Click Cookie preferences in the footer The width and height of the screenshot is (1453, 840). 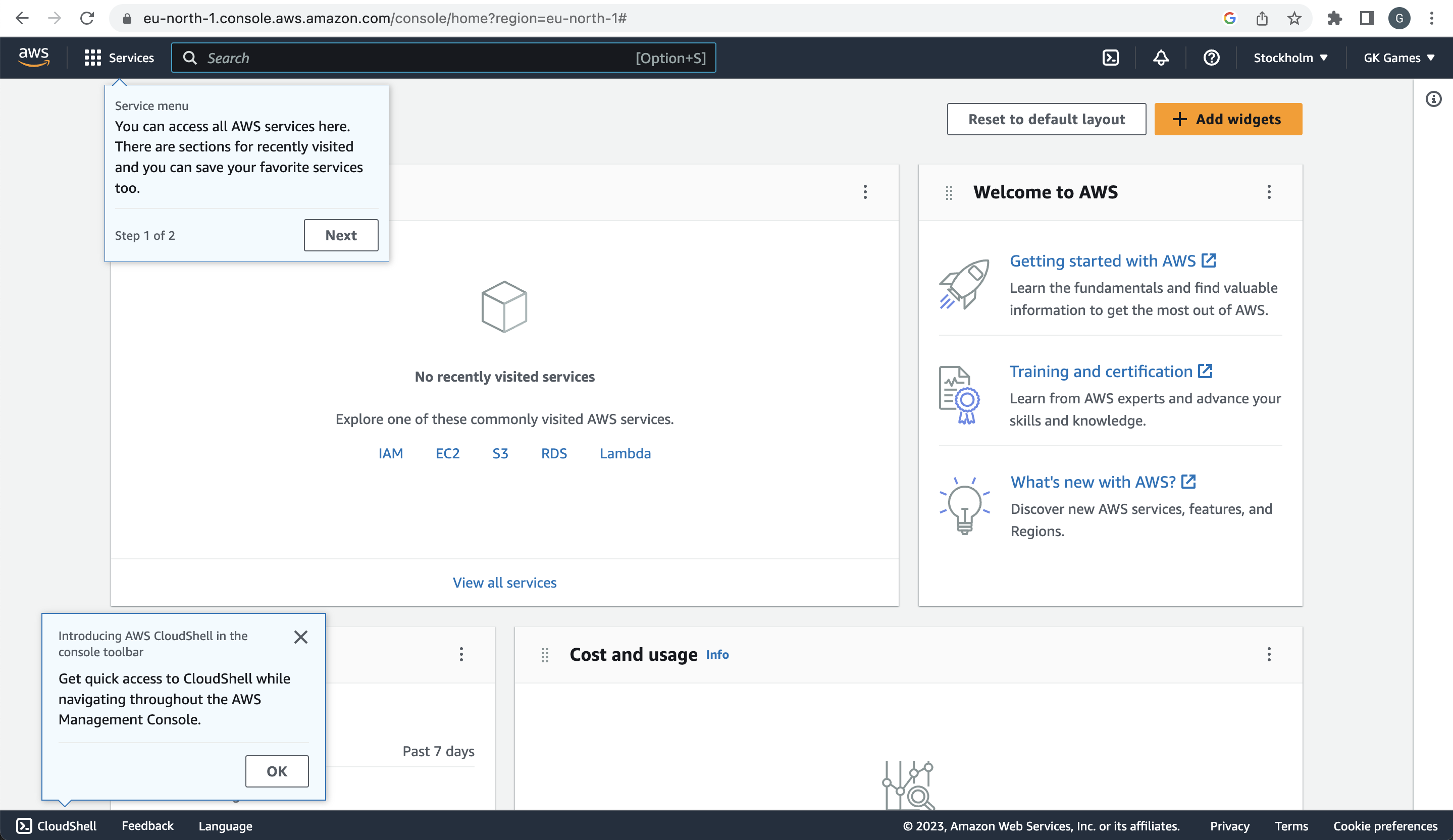tap(1385, 826)
